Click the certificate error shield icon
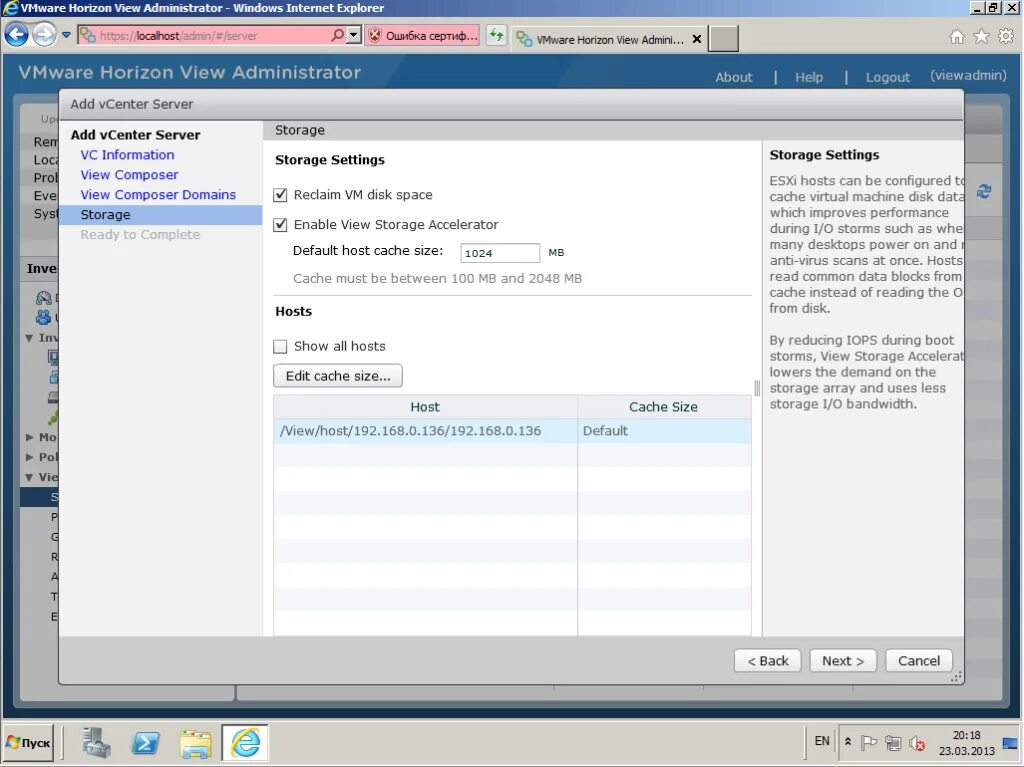Image resolution: width=1024 pixels, height=767 pixels. coord(375,35)
